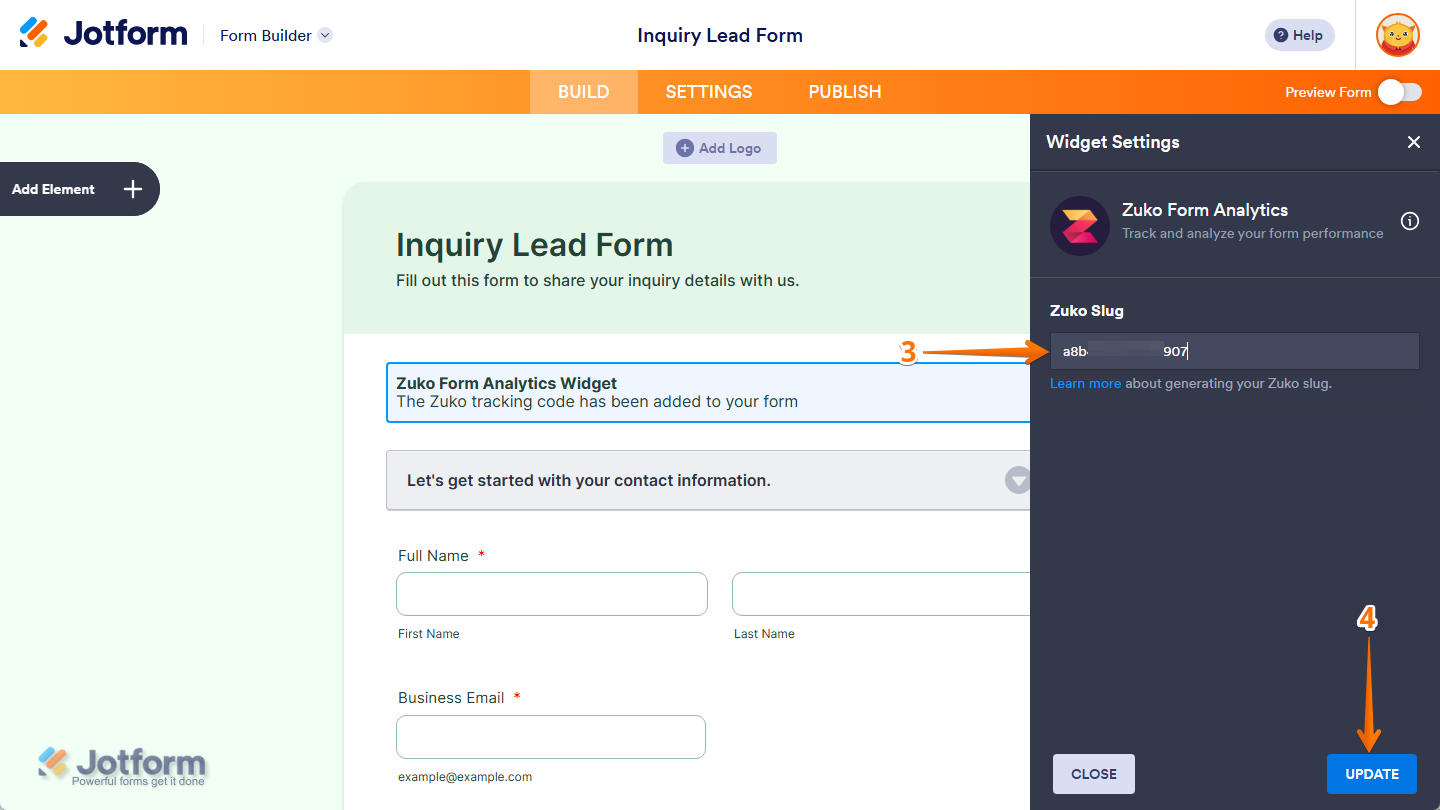
Task: Click the First Name text field
Action: click(x=551, y=593)
